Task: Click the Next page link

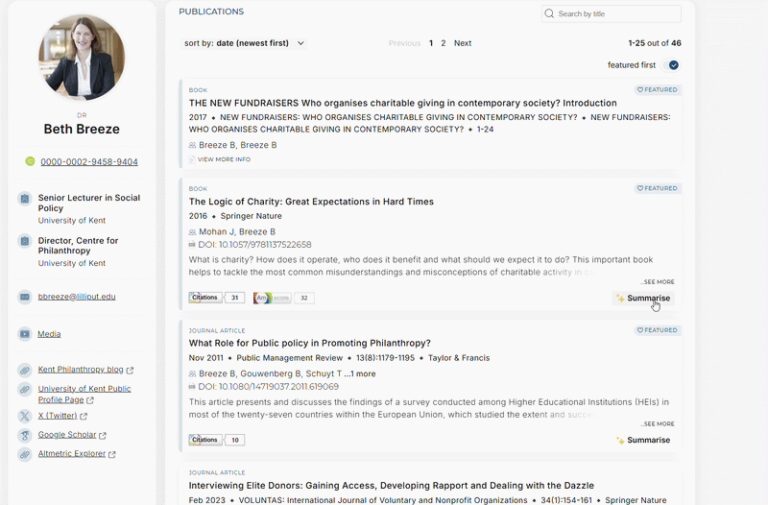Action: click(462, 43)
